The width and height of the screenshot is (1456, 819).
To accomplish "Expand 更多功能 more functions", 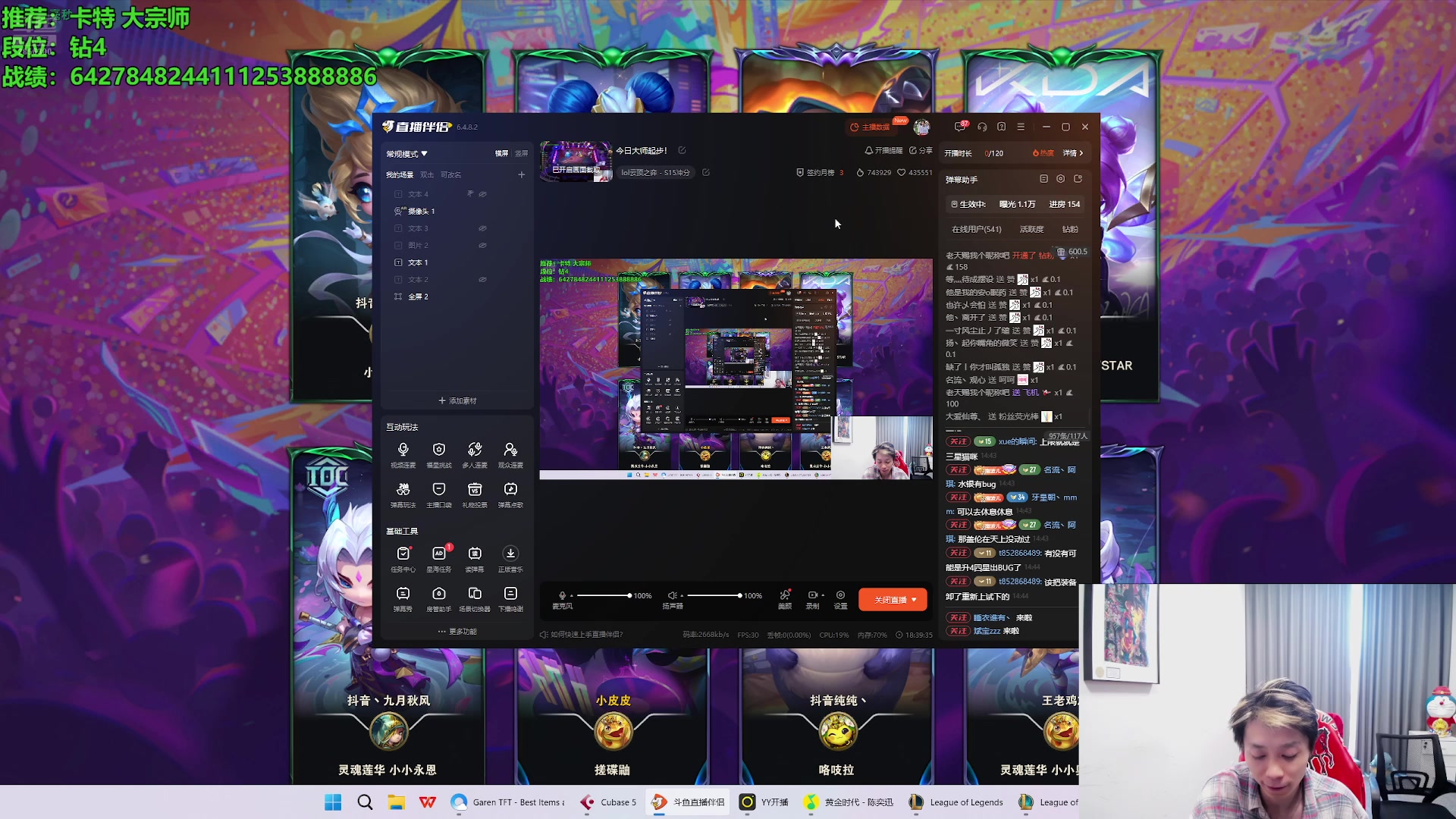I will pyautogui.click(x=457, y=632).
